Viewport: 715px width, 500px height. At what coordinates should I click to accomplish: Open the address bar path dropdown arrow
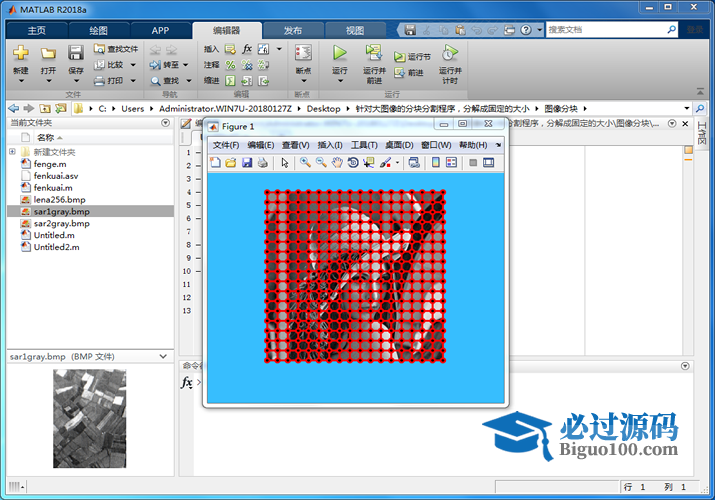[x=687, y=108]
